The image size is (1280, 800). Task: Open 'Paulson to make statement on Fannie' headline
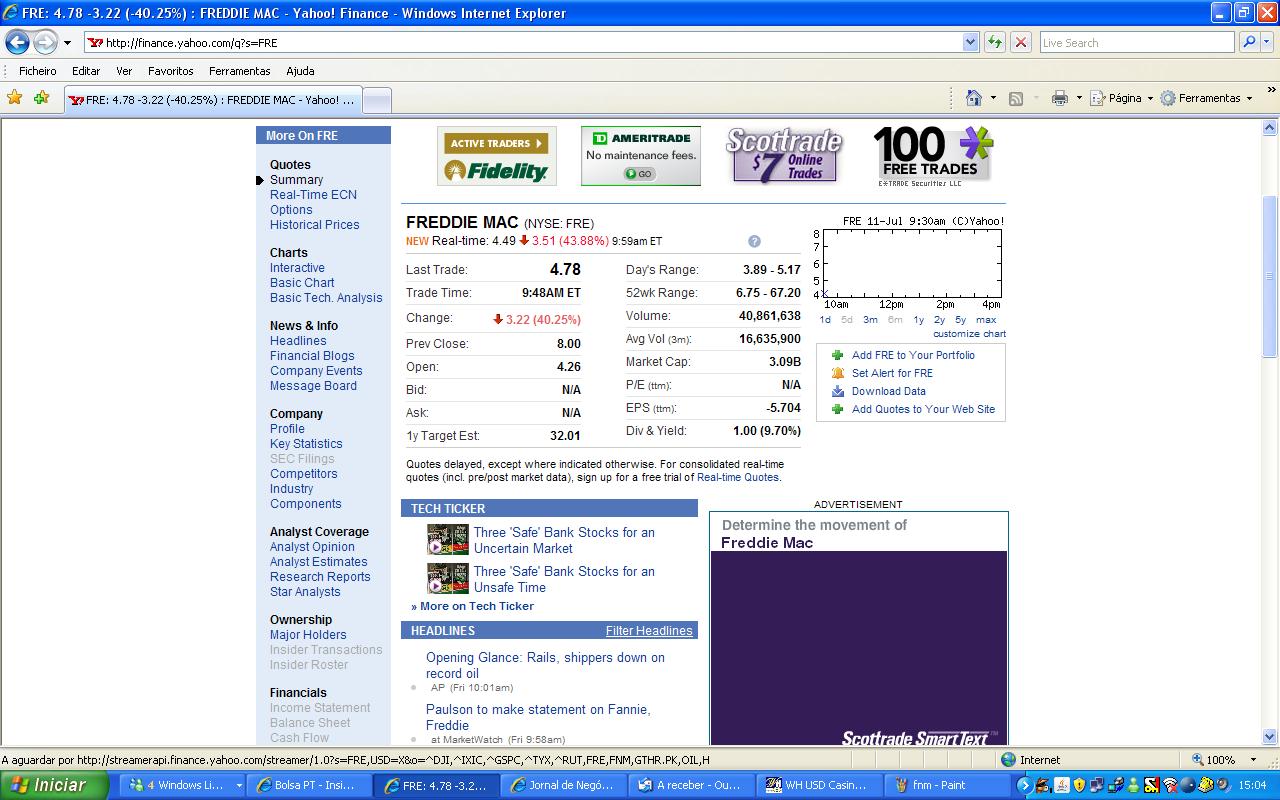coord(538,717)
